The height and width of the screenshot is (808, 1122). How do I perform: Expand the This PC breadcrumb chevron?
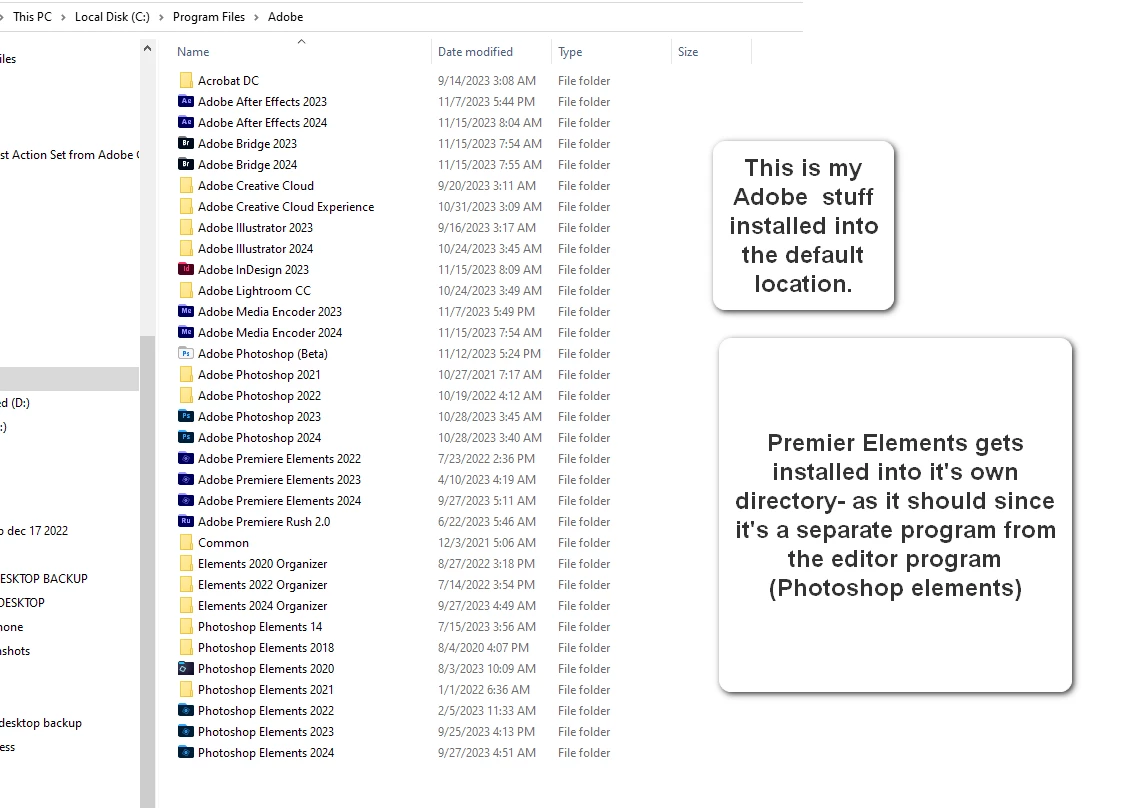(x=64, y=17)
